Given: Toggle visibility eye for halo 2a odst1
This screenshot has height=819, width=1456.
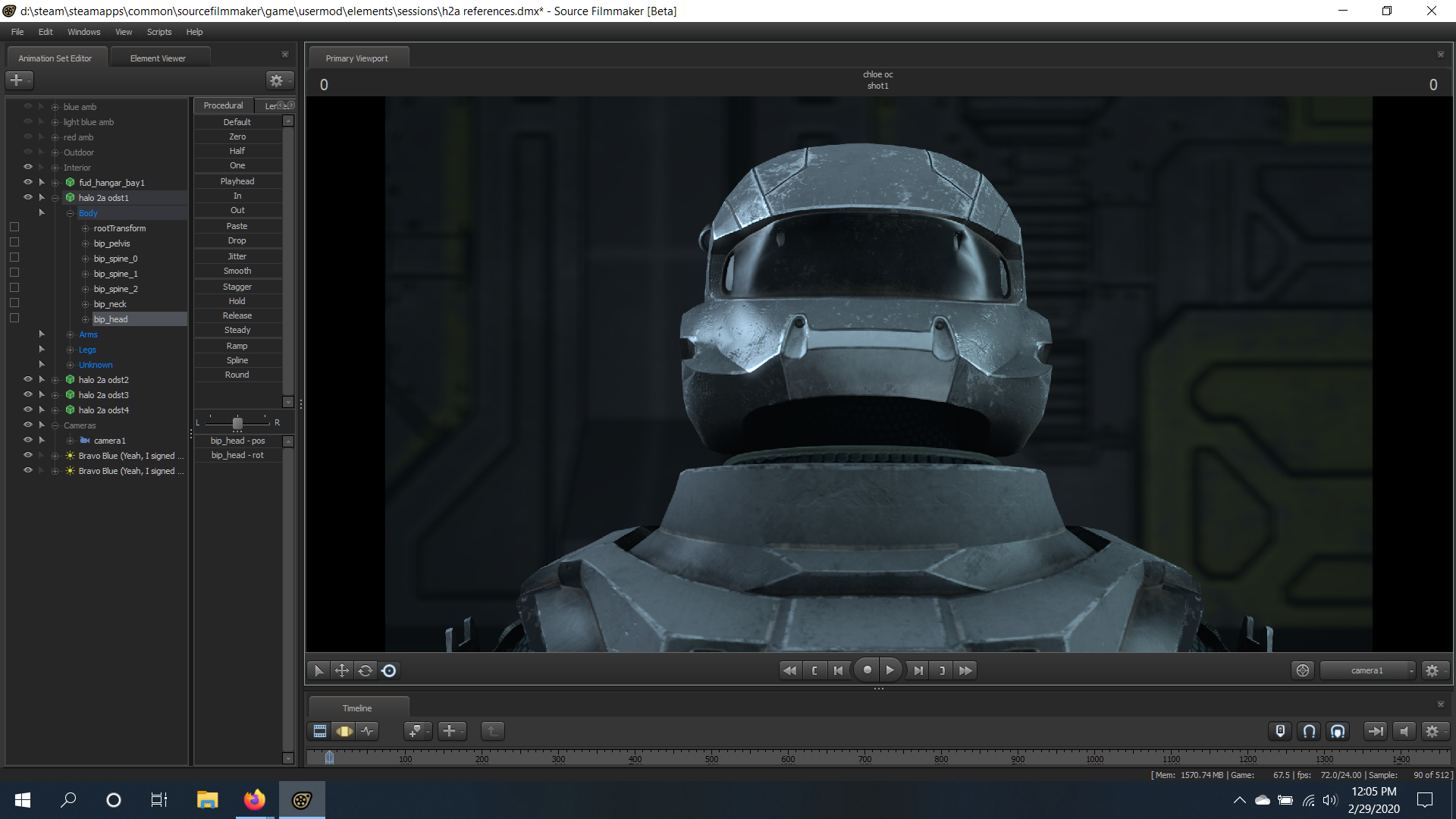Looking at the screenshot, I should pos(28,197).
